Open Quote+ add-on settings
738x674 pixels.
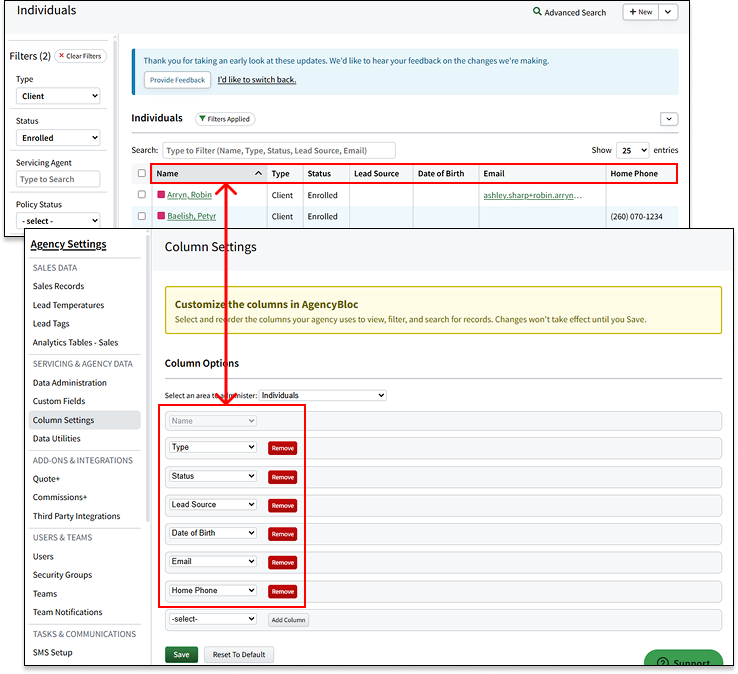click(x=46, y=479)
